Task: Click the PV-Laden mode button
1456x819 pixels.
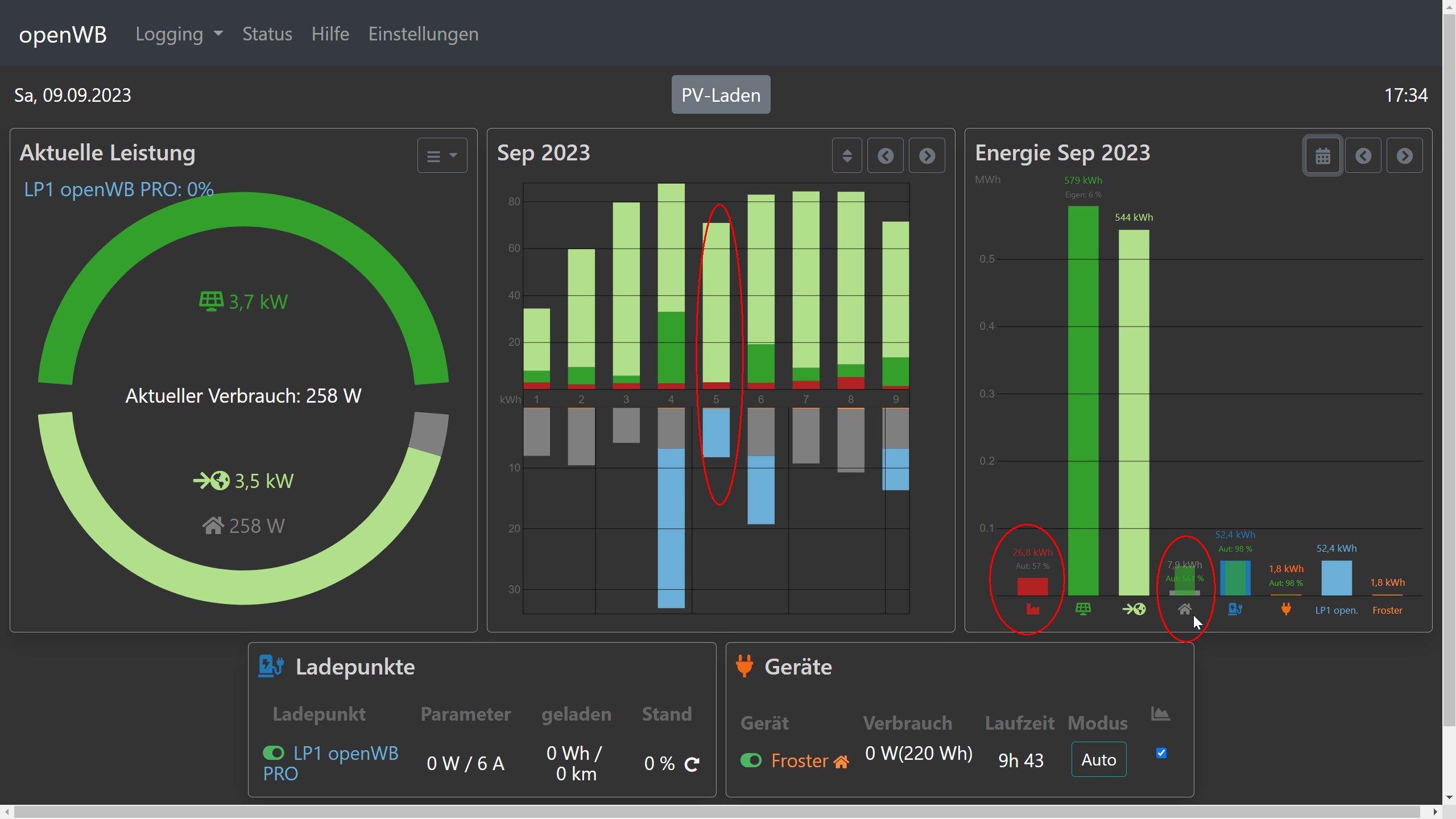Action: click(721, 95)
